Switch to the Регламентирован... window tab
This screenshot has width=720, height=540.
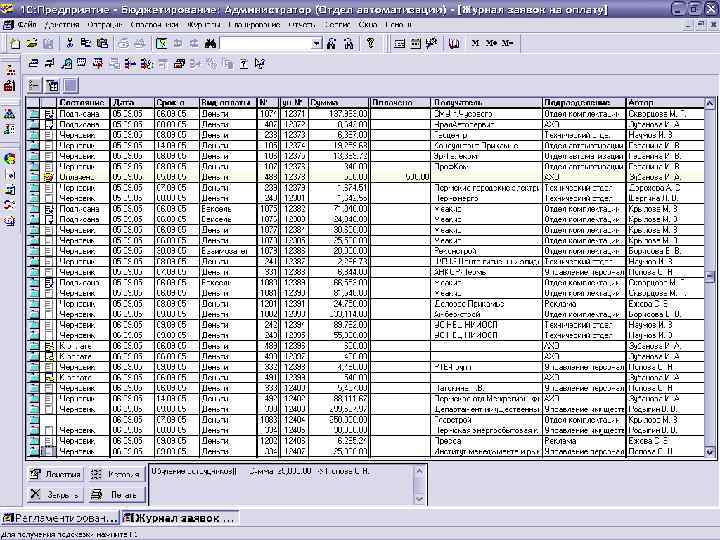point(60,518)
